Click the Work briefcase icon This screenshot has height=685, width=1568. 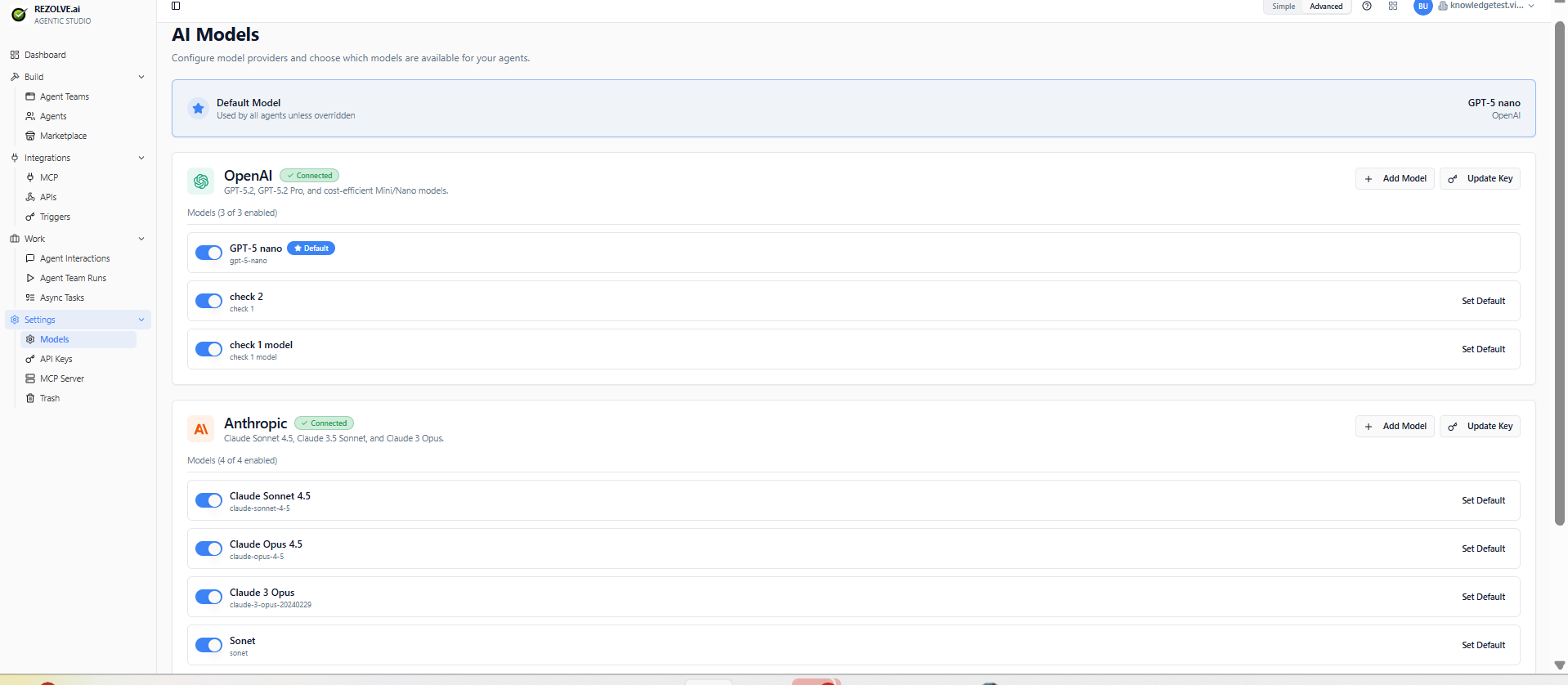point(15,239)
